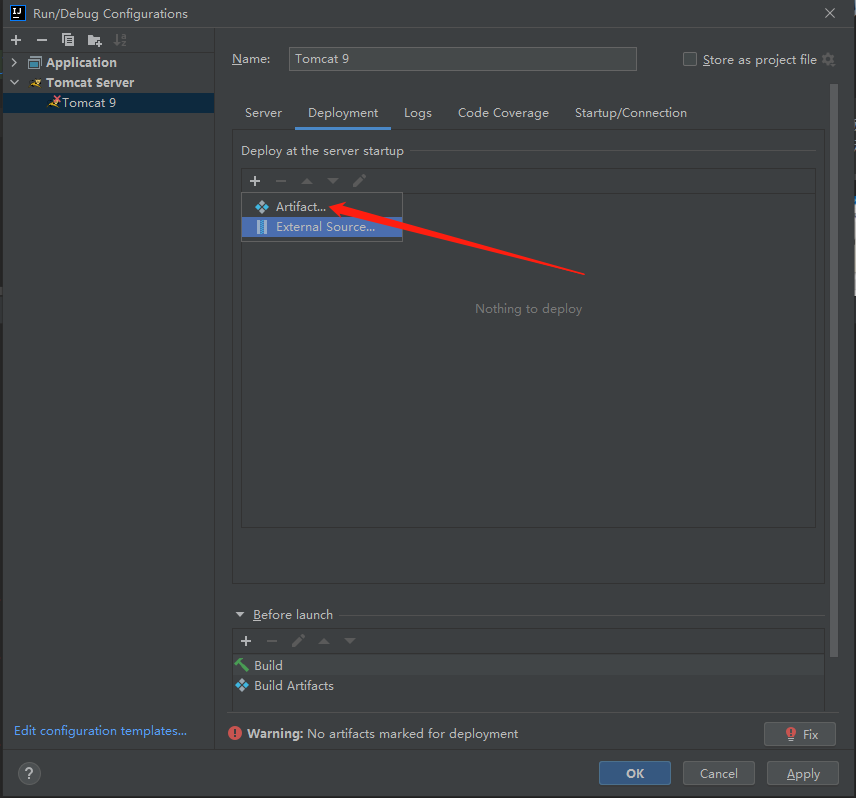Screen dimensions: 856x798
Task: Add a new run configuration
Action: [16, 40]
